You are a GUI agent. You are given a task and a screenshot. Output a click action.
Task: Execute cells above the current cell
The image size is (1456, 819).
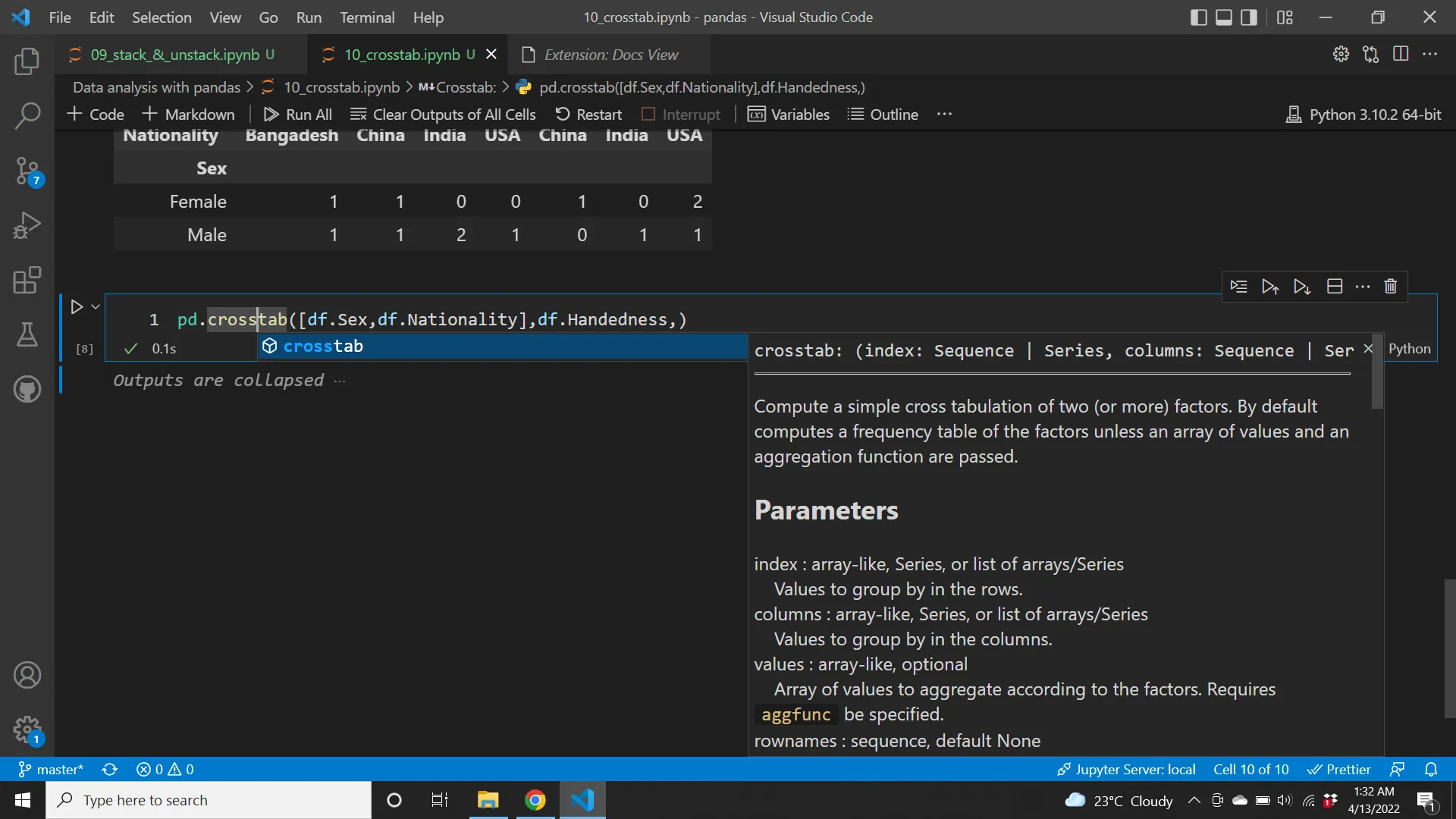1270,287
